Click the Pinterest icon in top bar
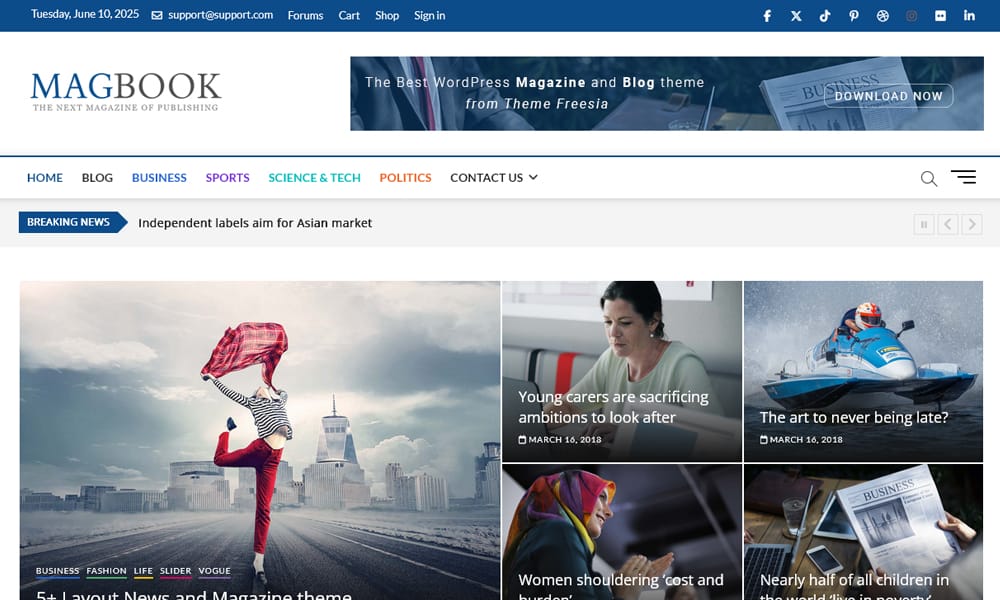 click(x=854, y=16)
